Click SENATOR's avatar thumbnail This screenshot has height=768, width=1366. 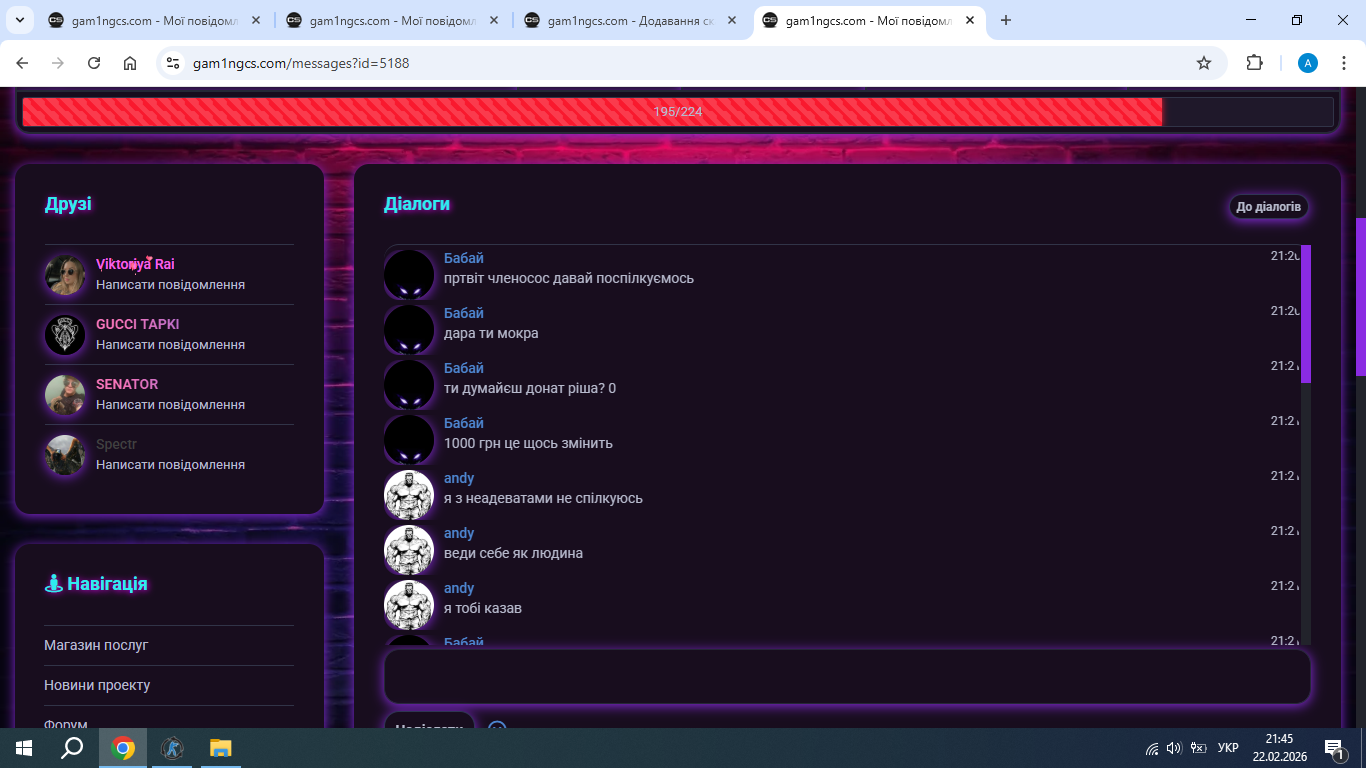pyautogui.click(x=65, y=395)
